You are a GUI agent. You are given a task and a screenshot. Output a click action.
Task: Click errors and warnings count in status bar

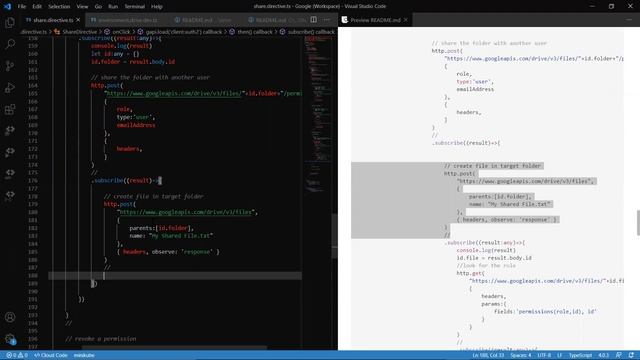tap(17, 355)
